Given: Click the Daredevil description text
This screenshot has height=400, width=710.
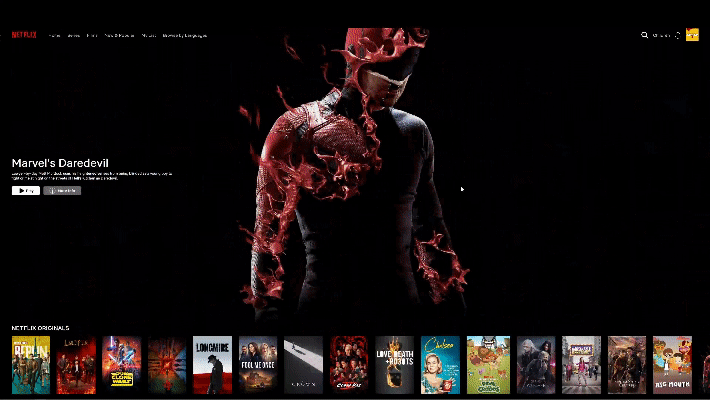Looking at the screenshot, I should [92, 176].
